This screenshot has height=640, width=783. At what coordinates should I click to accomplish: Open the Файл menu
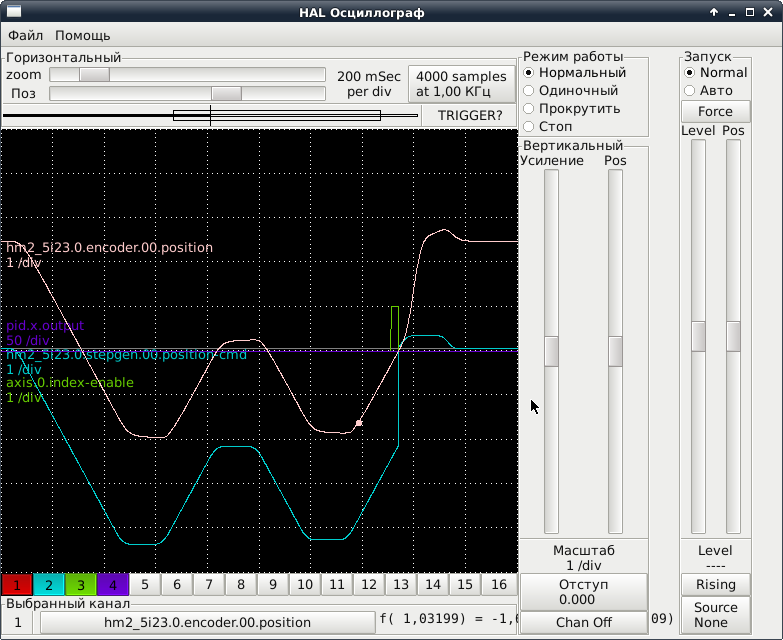click(25, 35)
